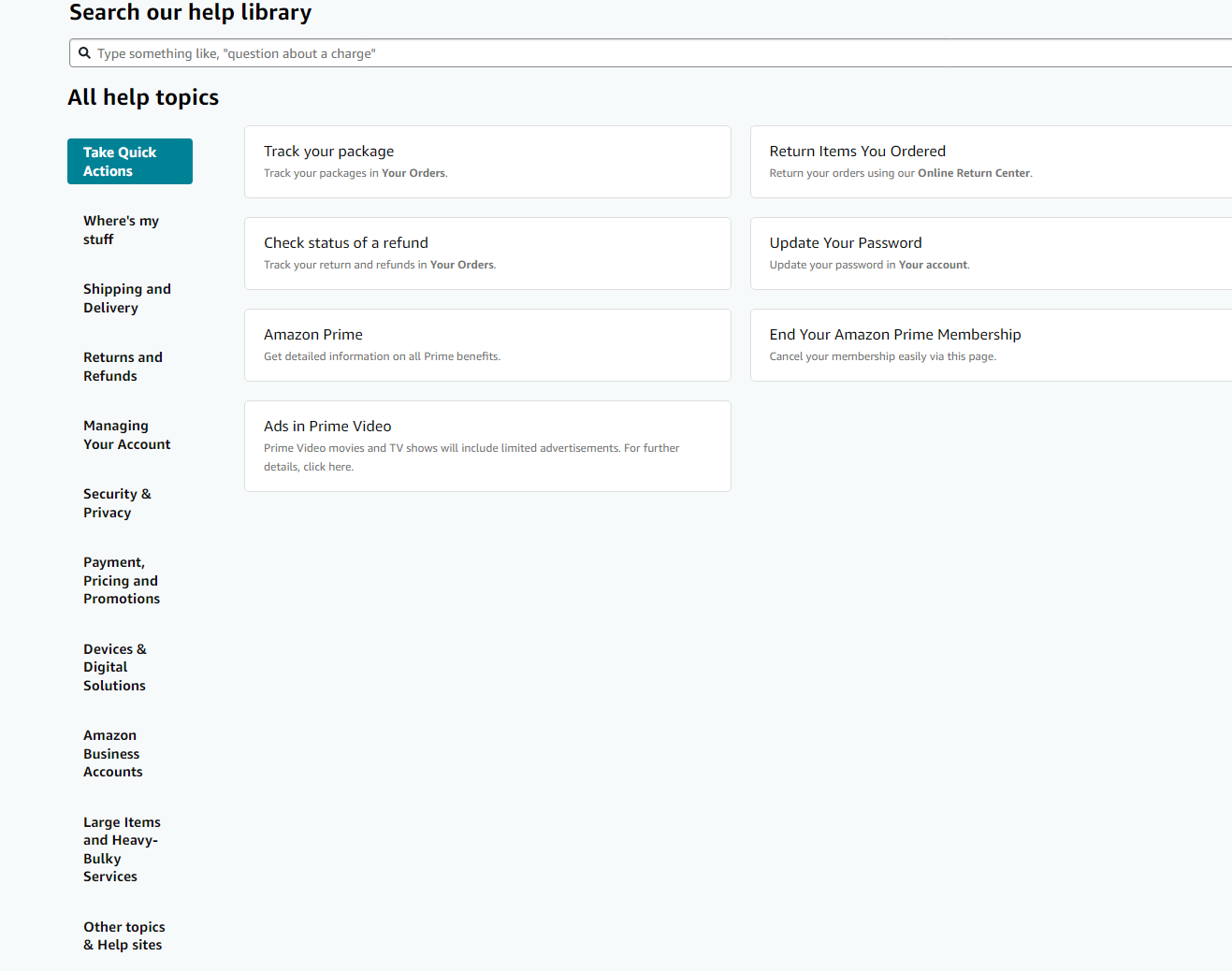Screen dimensions: 1232x971
Task: Click the Return Items You Ordered card
Action: [990, 162]
